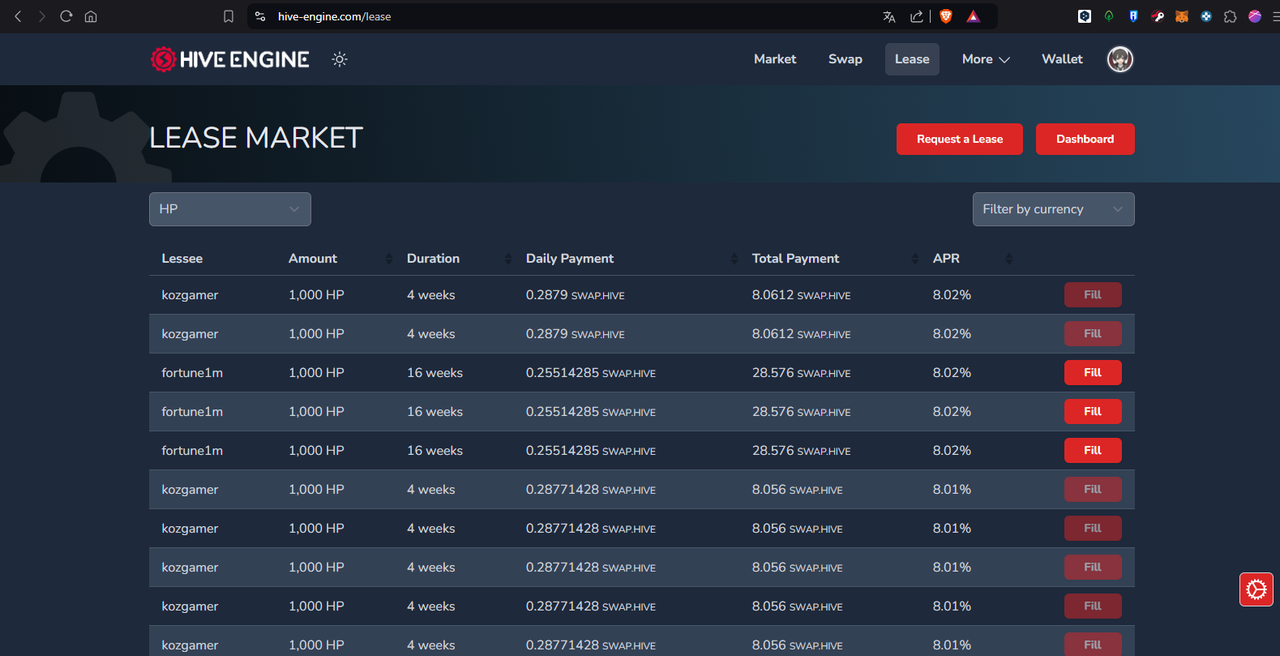The width and height of the screenshot is (1280, 656).
Task: Bookmark this page with the bookmark icon
Action: pyautogui.click(x=229, y=16)
